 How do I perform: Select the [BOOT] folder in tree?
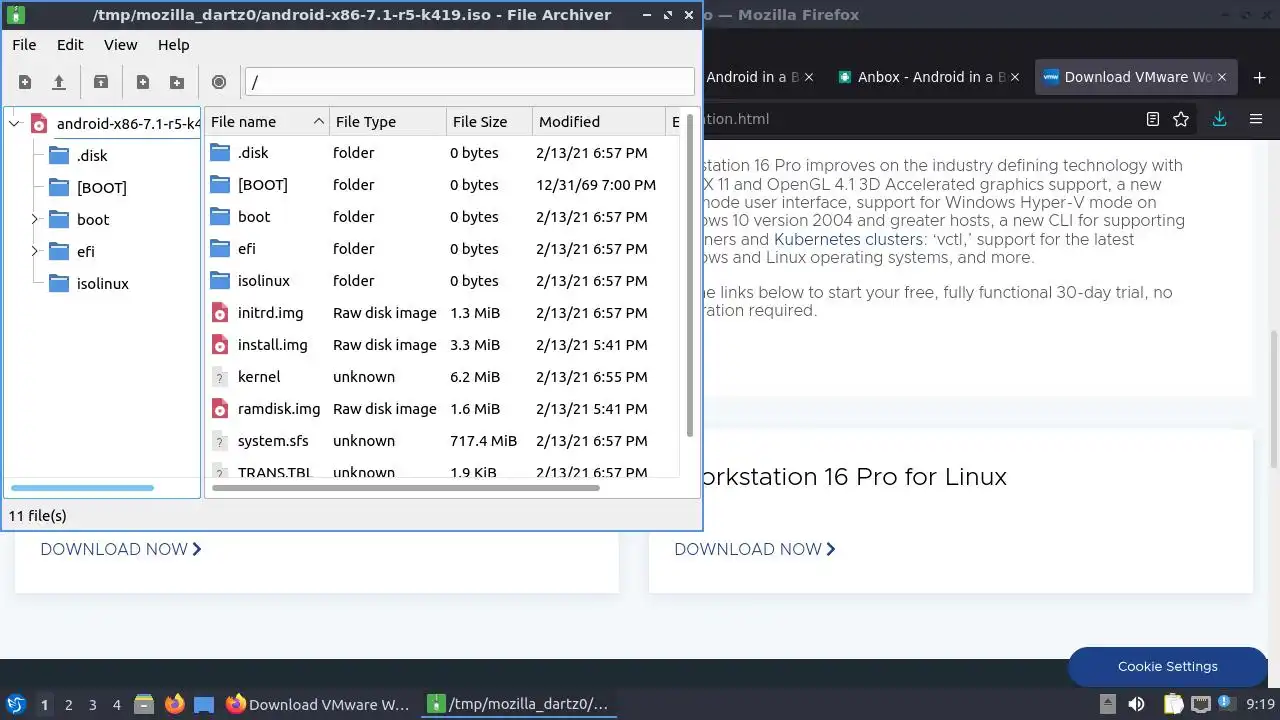point(101,187)
